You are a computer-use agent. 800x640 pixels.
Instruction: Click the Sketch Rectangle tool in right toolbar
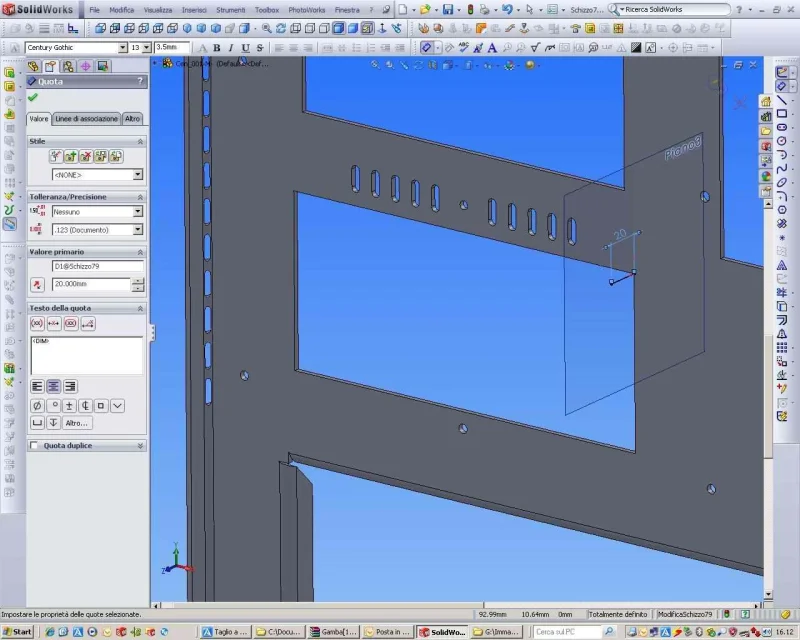782,114
